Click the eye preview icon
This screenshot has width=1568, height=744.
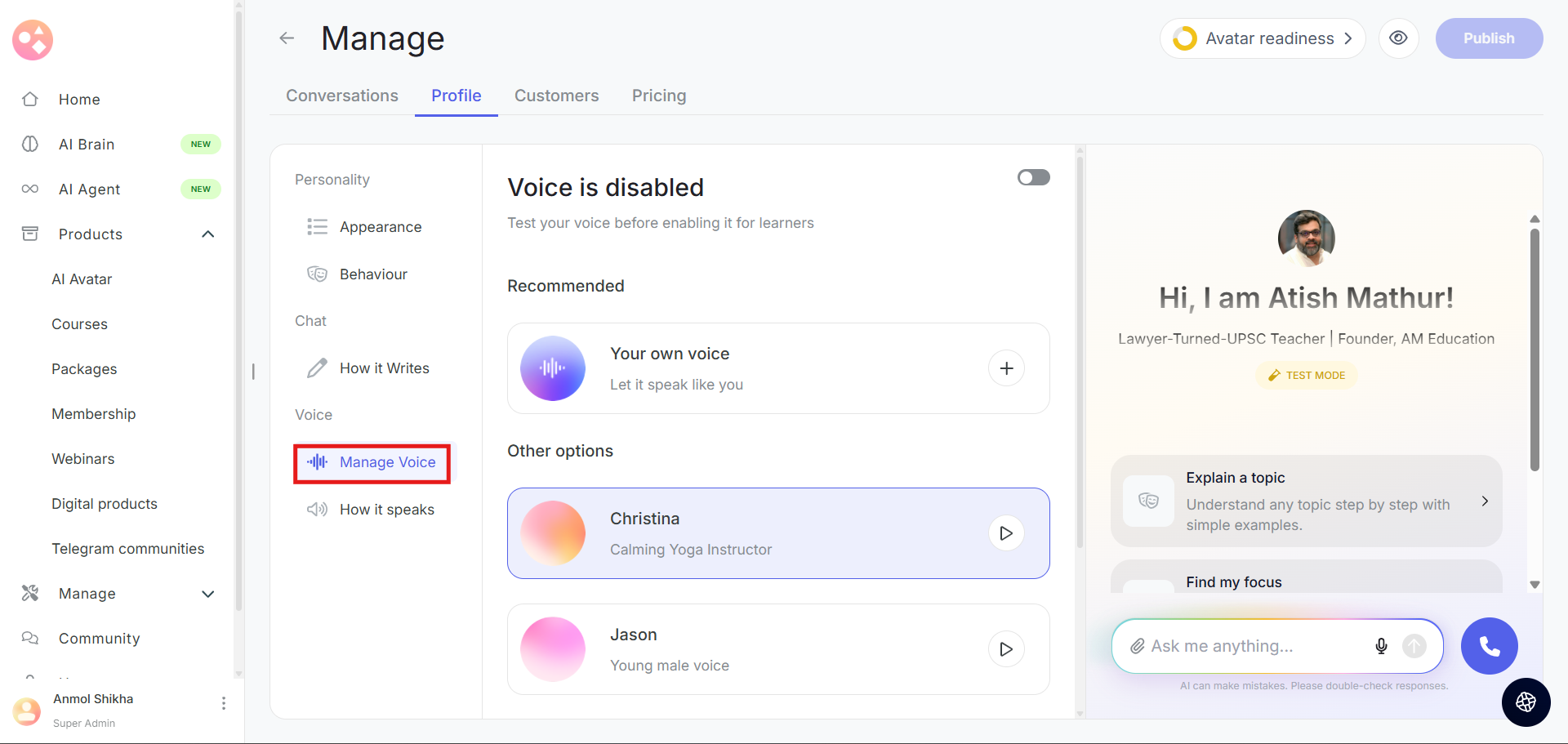click(x=1398, y=38)
